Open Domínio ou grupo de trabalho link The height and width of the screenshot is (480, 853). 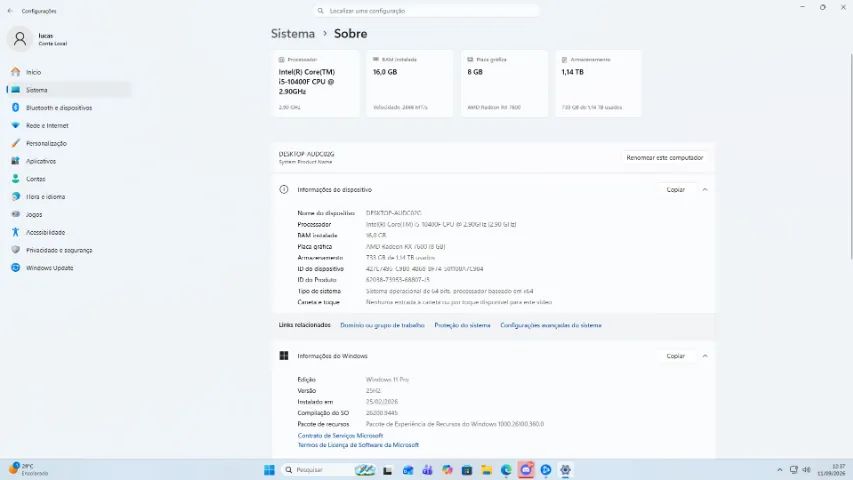point(382,325)
